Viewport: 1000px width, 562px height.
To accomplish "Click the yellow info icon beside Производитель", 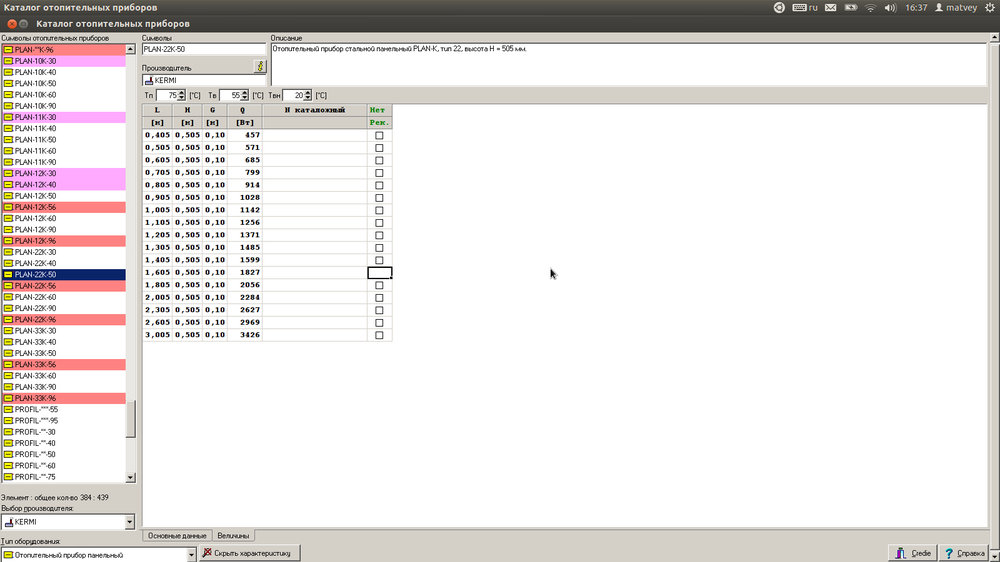I will coord(260,66).
